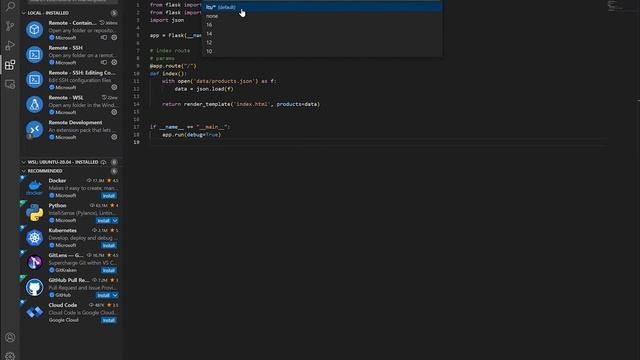Open the gear for Remote - WSL
The image size is (640, 360).
[114, 112]
